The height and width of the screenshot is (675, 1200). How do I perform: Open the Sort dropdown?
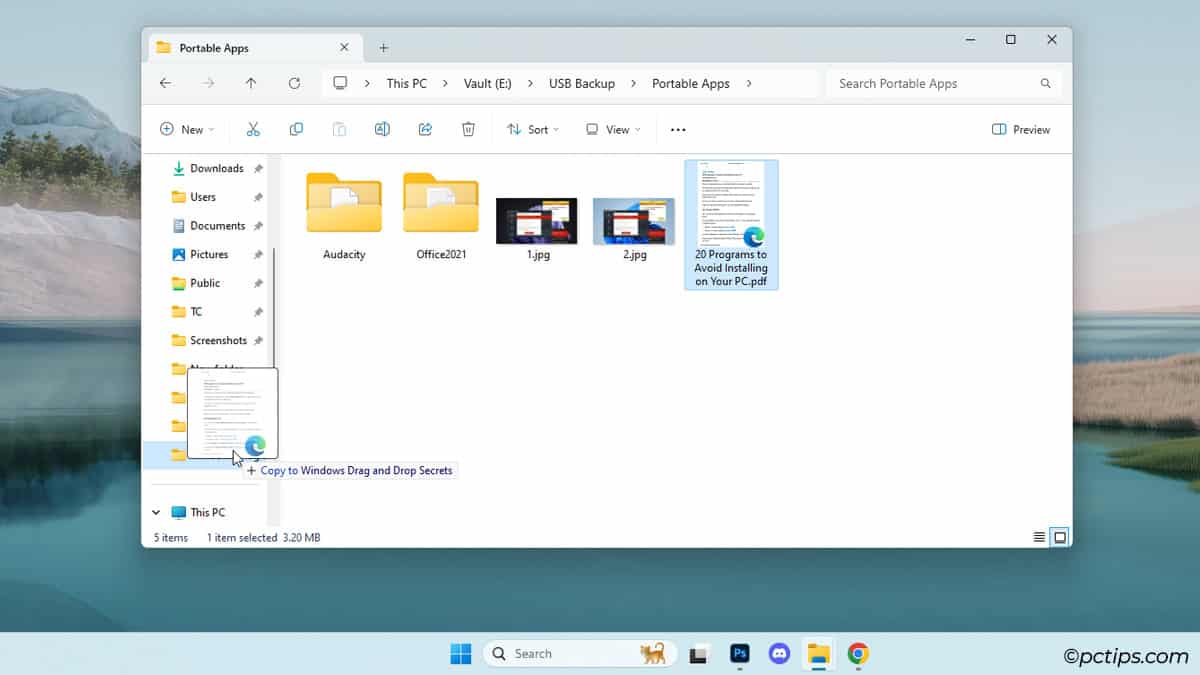pos(533,129)
